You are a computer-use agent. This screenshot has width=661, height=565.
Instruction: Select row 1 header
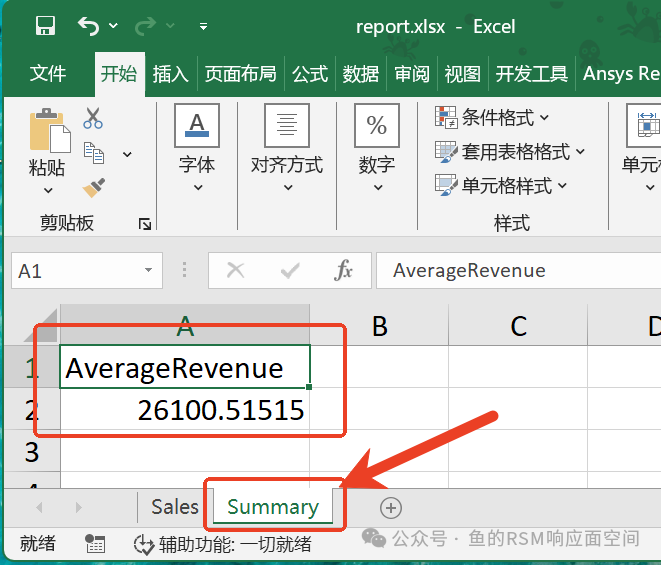(x=32, y=367)
